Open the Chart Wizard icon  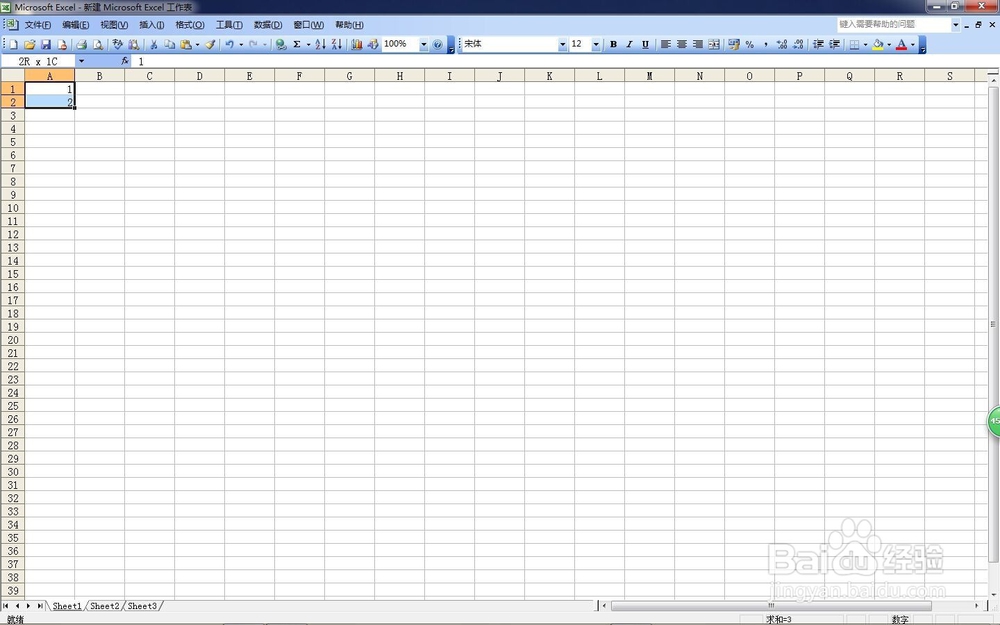(356, 44)
